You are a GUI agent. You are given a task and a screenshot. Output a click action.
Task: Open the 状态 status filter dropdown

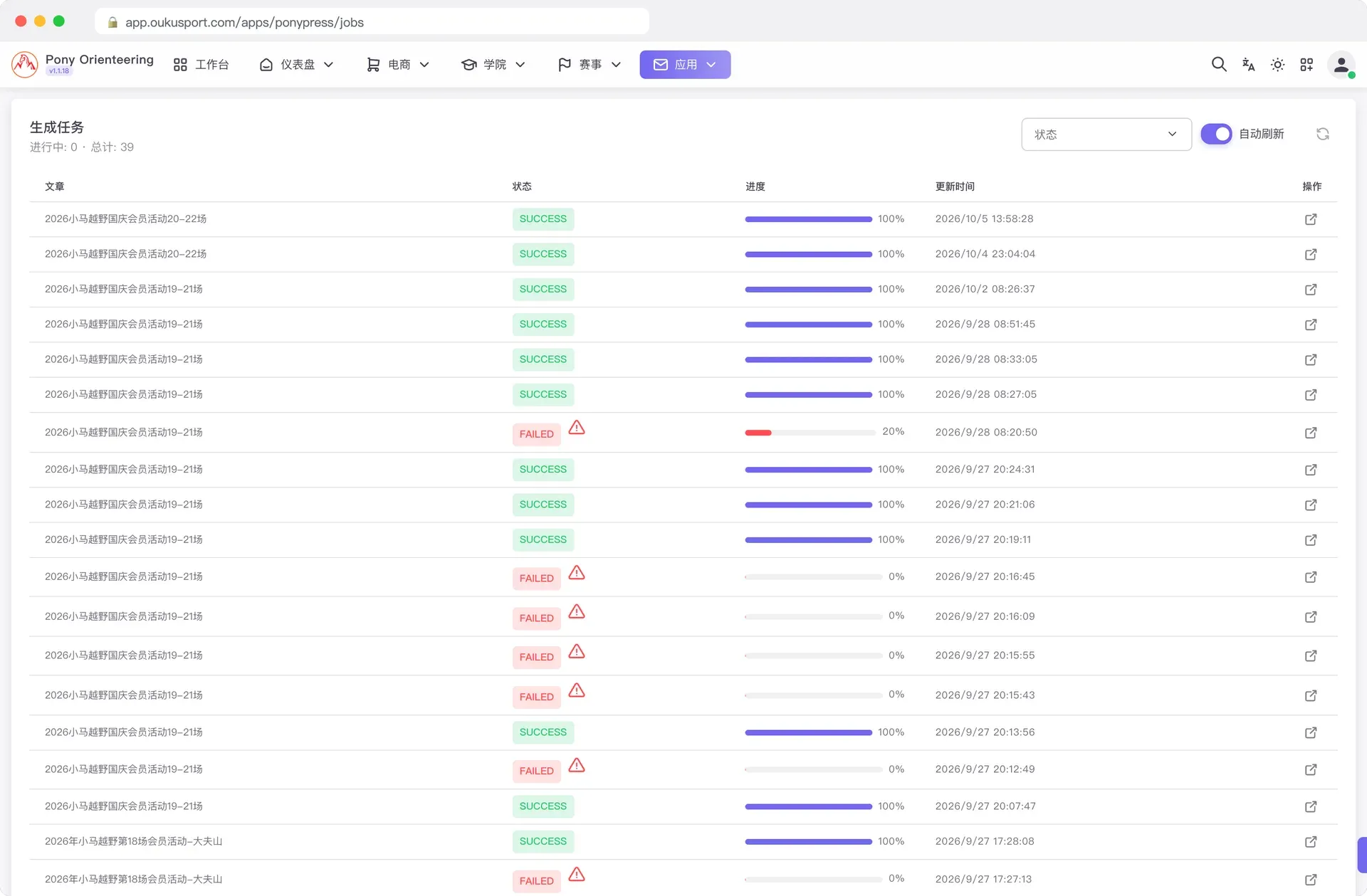[1106, 135]
